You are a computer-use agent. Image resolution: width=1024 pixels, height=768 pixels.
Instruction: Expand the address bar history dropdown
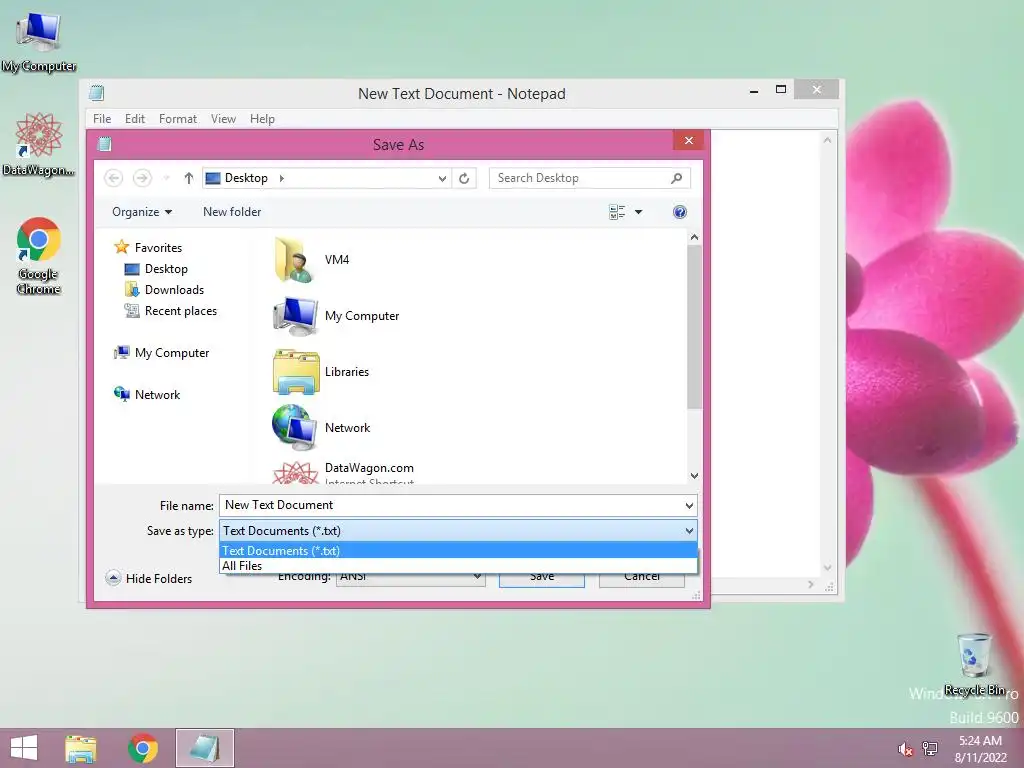tap(442, 178)
